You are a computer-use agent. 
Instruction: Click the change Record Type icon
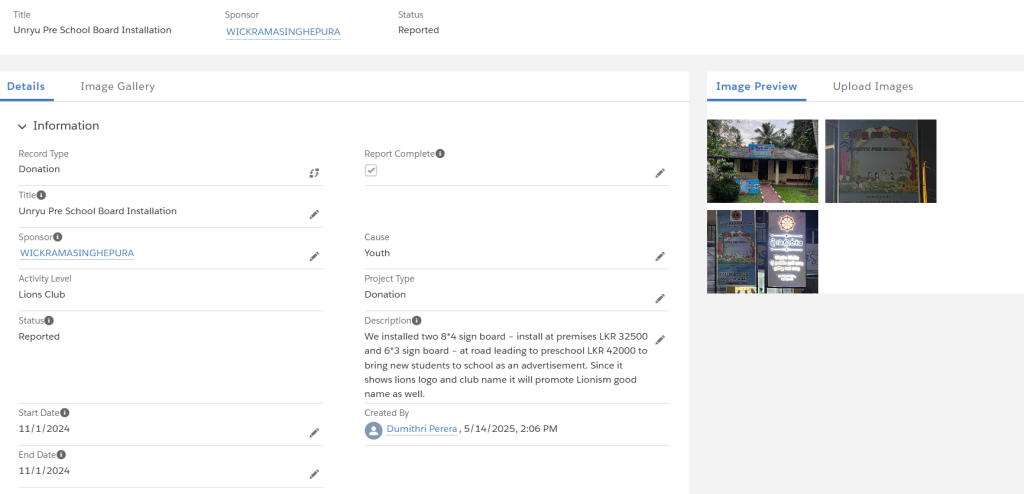click(314, 173)
